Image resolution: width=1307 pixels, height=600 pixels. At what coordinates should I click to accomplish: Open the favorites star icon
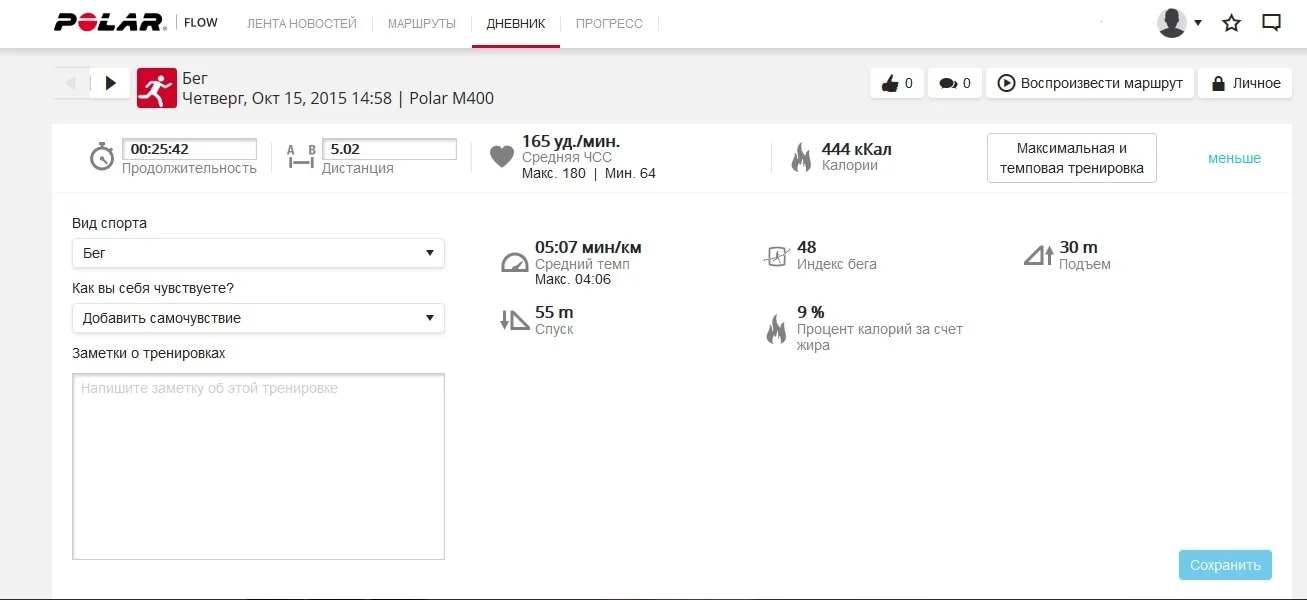(1232, 23)
